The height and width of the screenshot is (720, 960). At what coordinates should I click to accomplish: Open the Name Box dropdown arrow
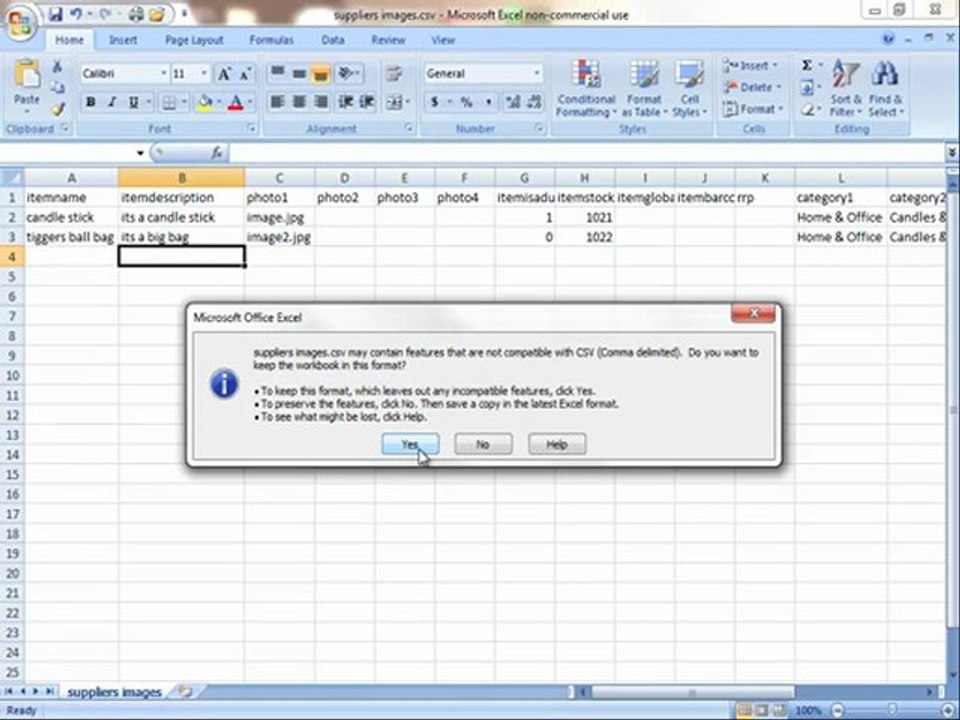click(x=140, y=153)
